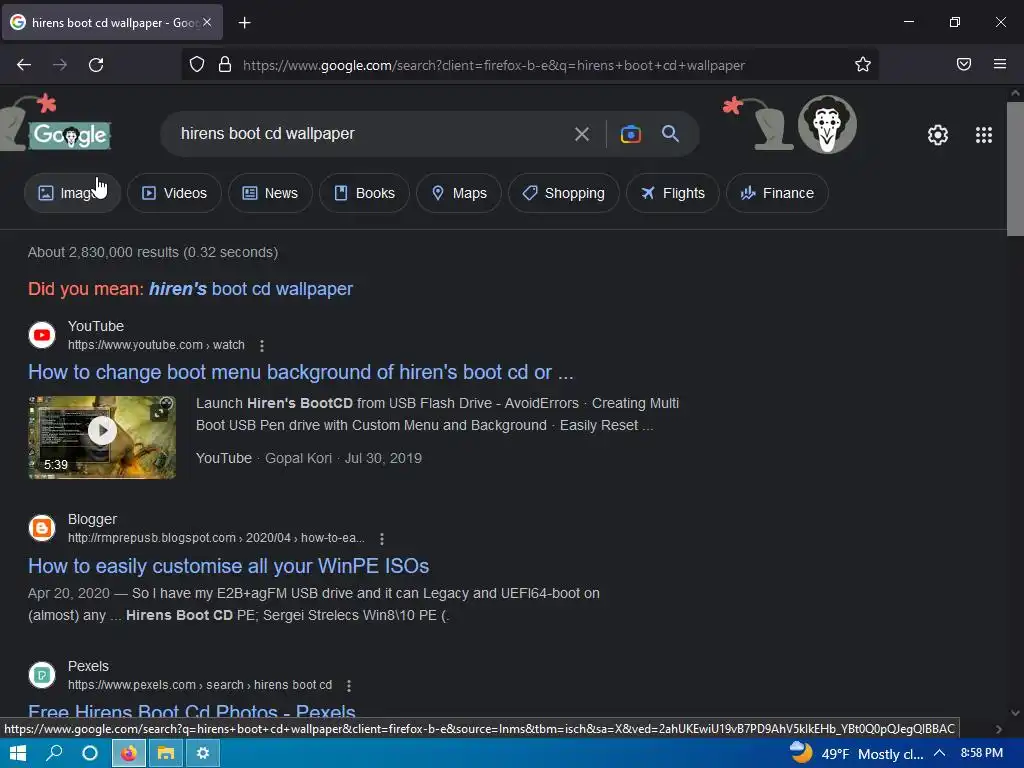Click the scrollbar down arrow

point(1015,713)
